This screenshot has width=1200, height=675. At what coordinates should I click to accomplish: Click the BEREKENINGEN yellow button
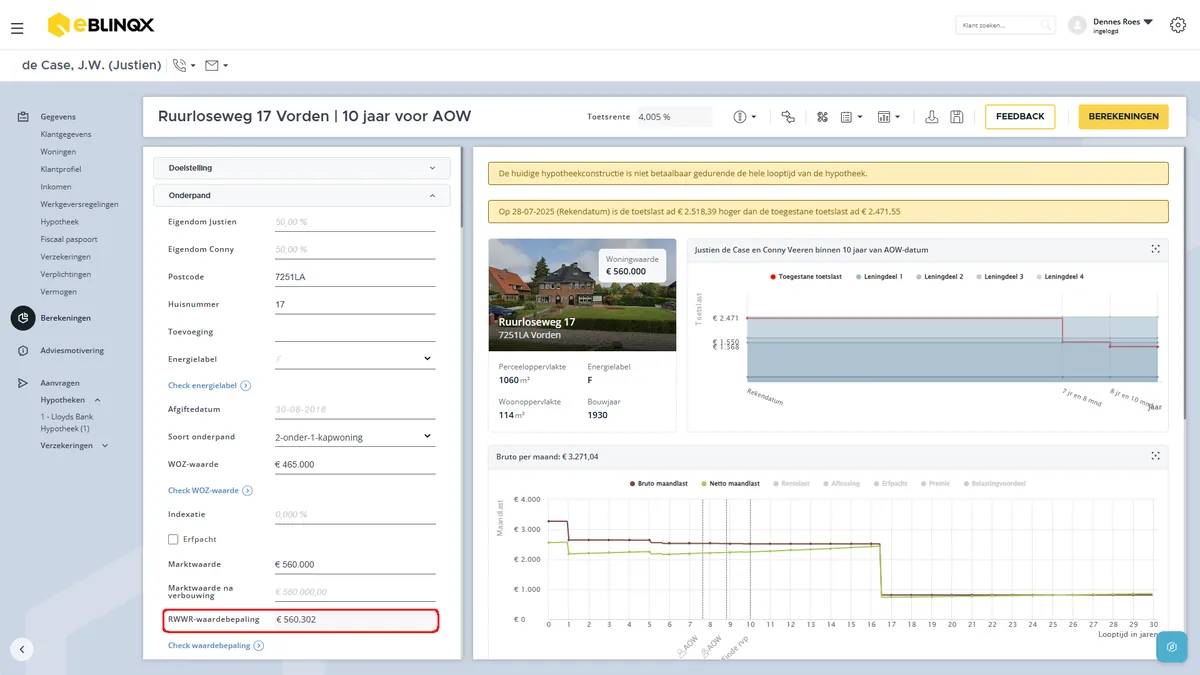point(1123,117)
